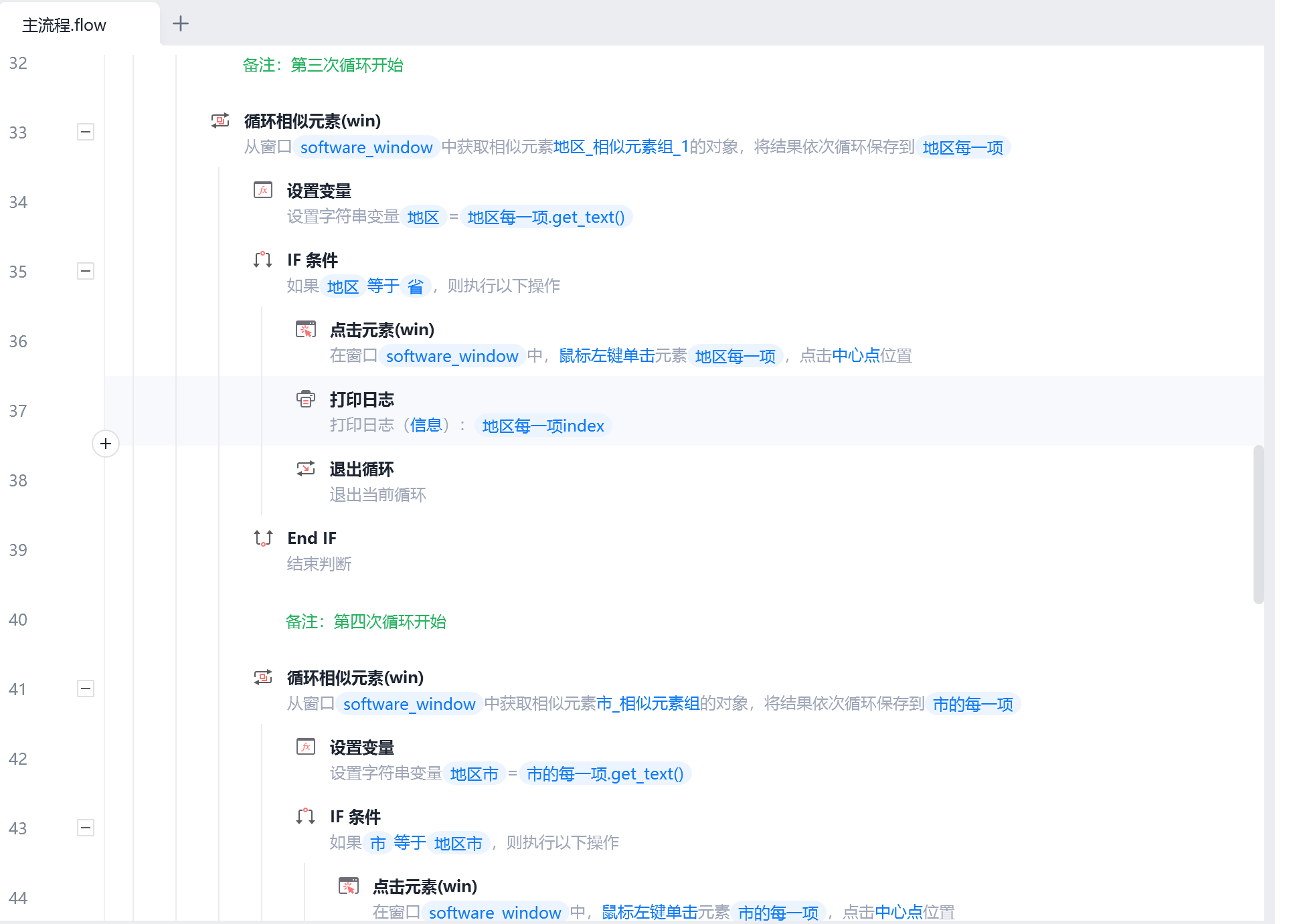Open a new tab with the plus button

click(x=181, y=24)
